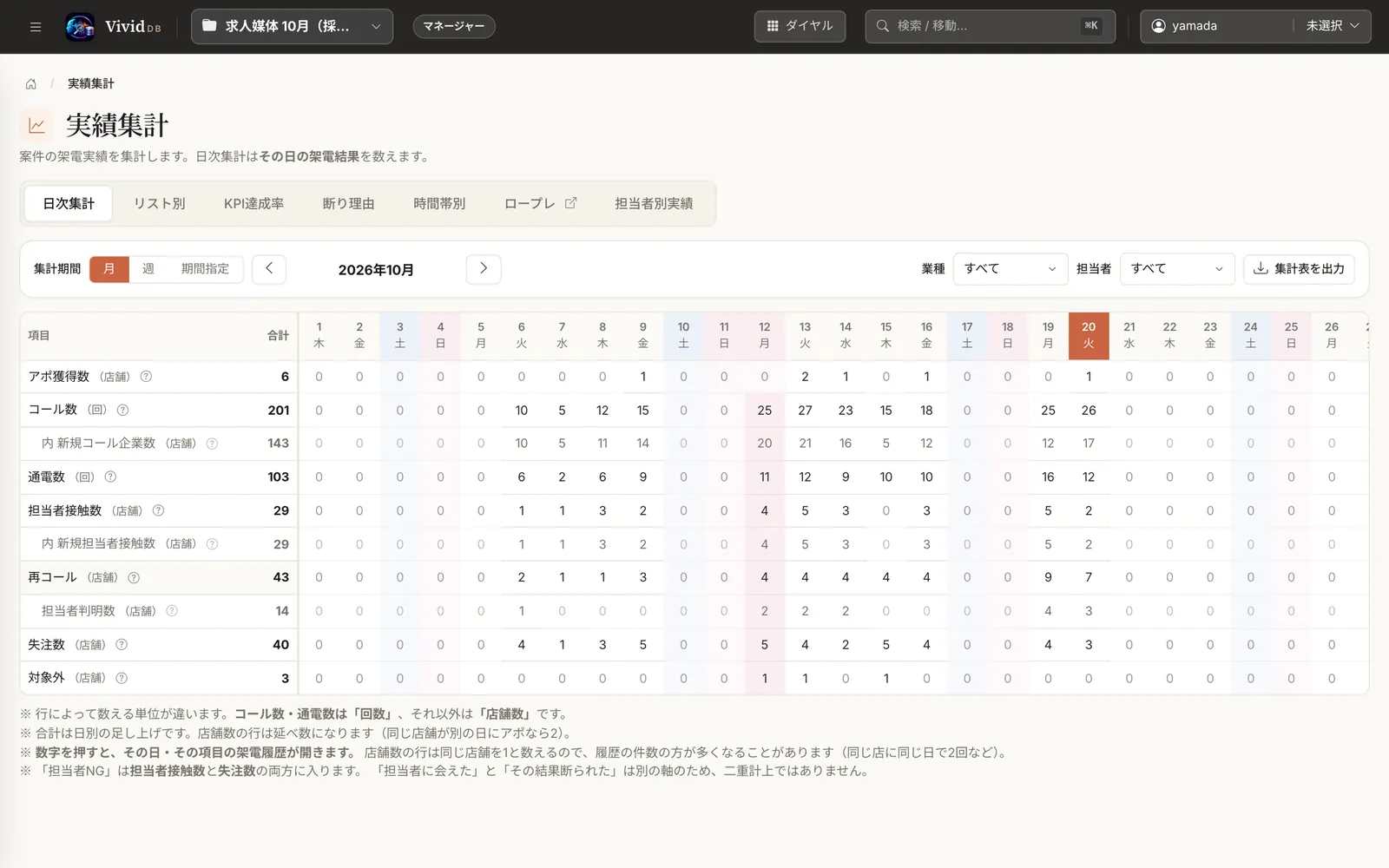Image resolution: width=1389 pixels, height=868 pixels.
Task: Click the 合計 column header
Action: coord(278,336)
